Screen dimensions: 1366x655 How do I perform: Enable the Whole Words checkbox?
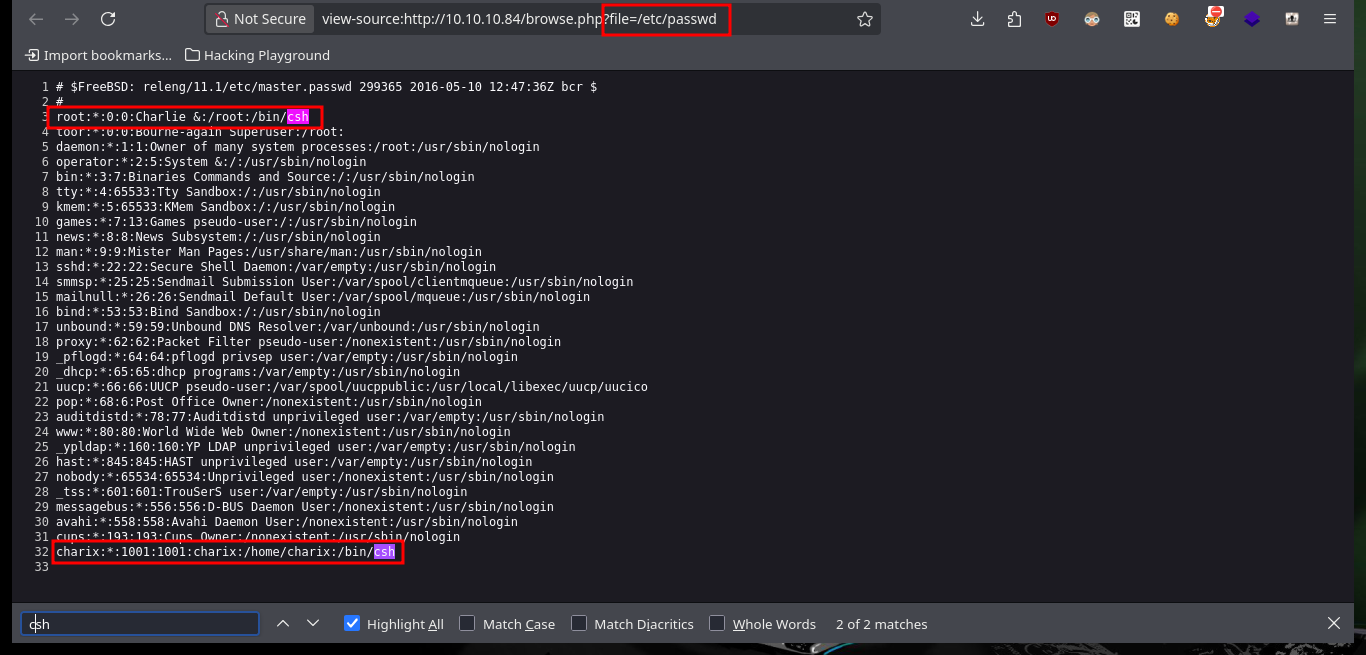[x=717, y=623]
